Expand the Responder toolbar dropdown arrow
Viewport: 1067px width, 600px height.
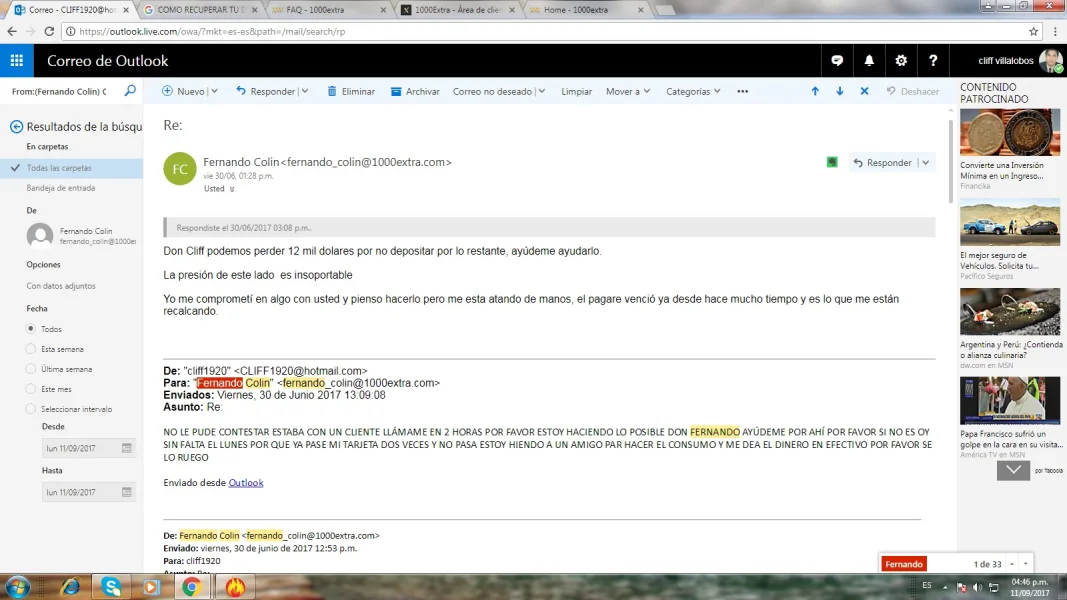[x=305, y=91]
